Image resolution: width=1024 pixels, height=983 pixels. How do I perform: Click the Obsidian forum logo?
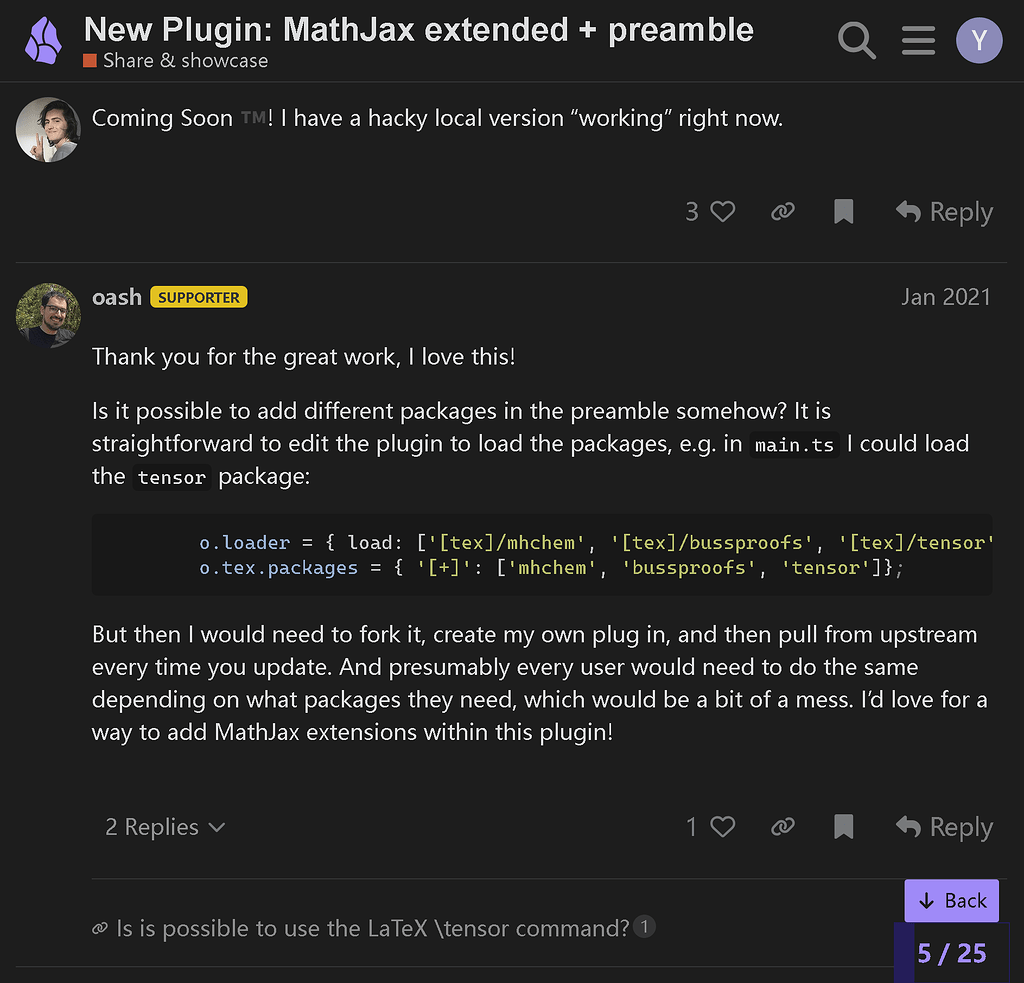(x=44, y=40)
